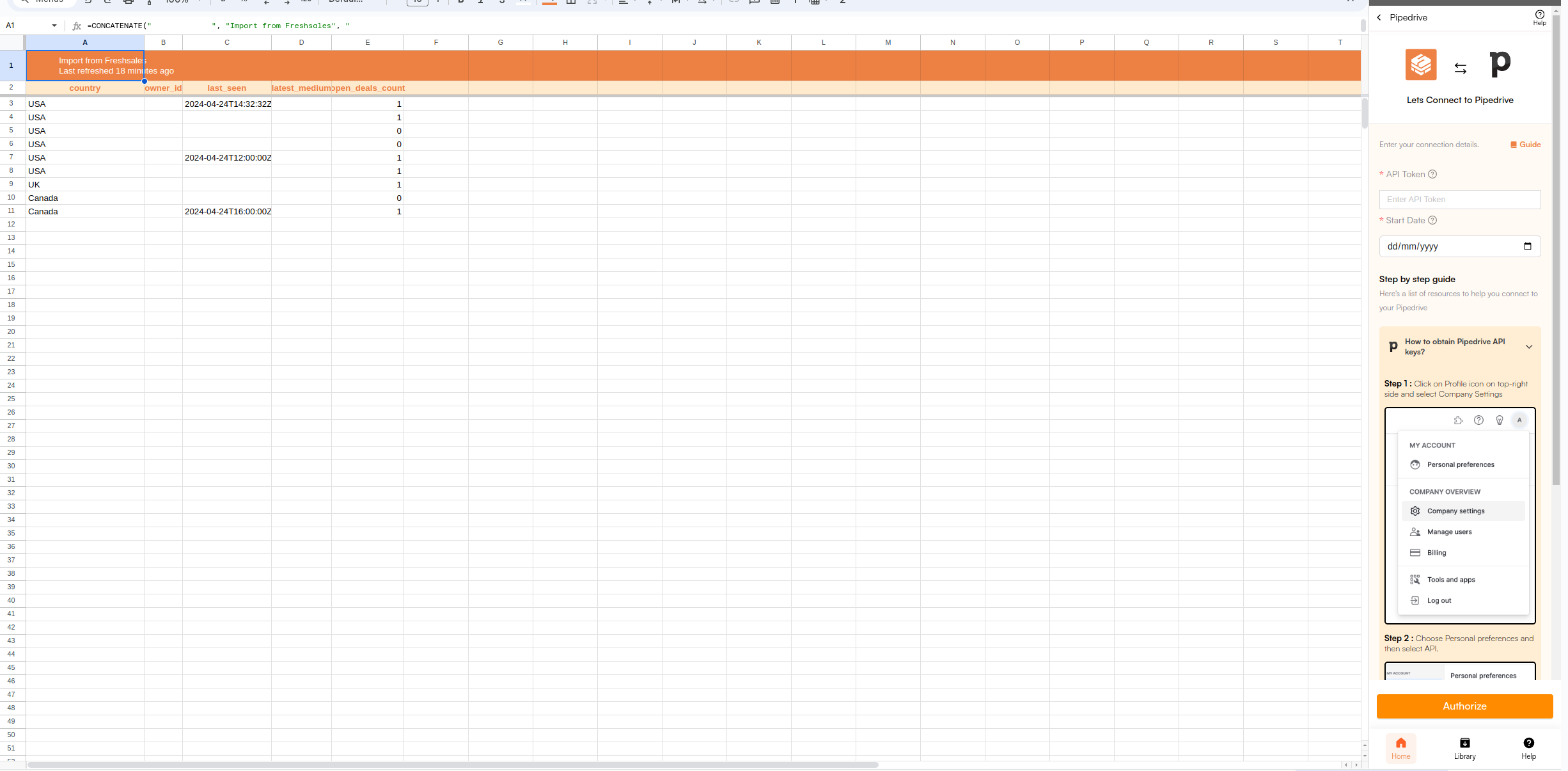This screenshot has width=1568, height=771.
Task: Click the swap arrows between logos
Action: (1460, 68)
